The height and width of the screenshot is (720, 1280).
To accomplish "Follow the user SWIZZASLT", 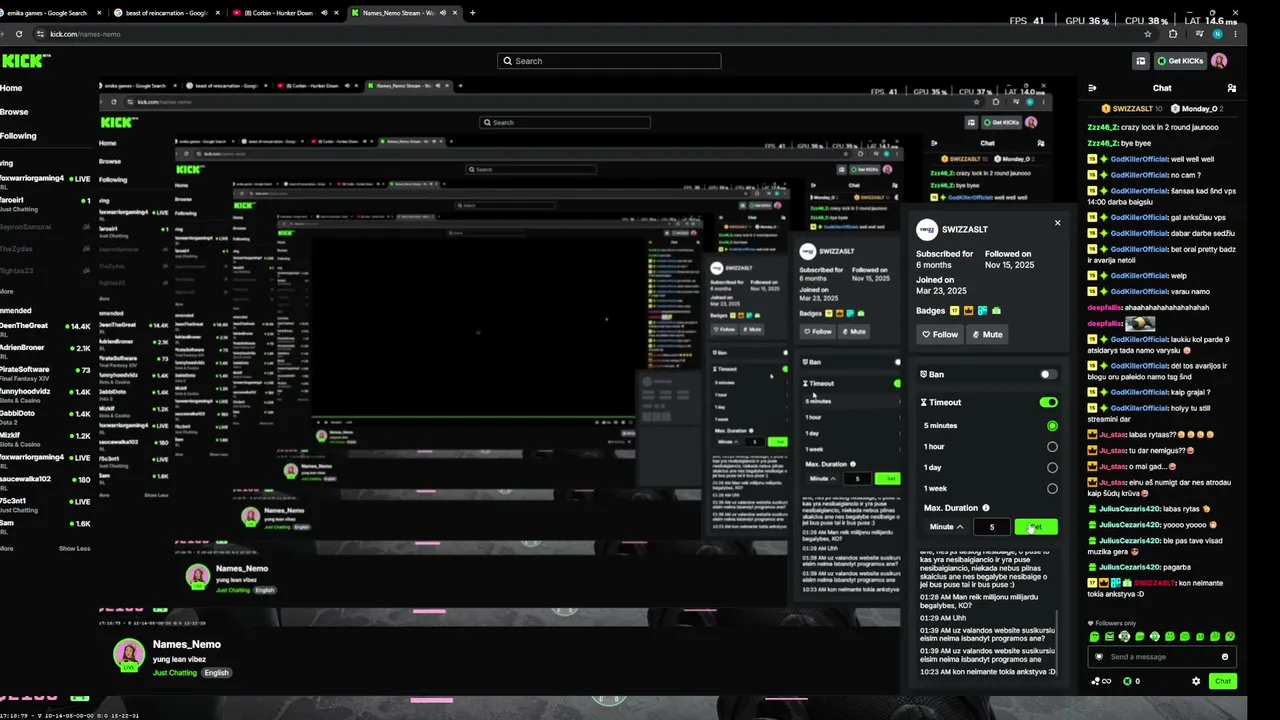I will (x=940, y=334).
